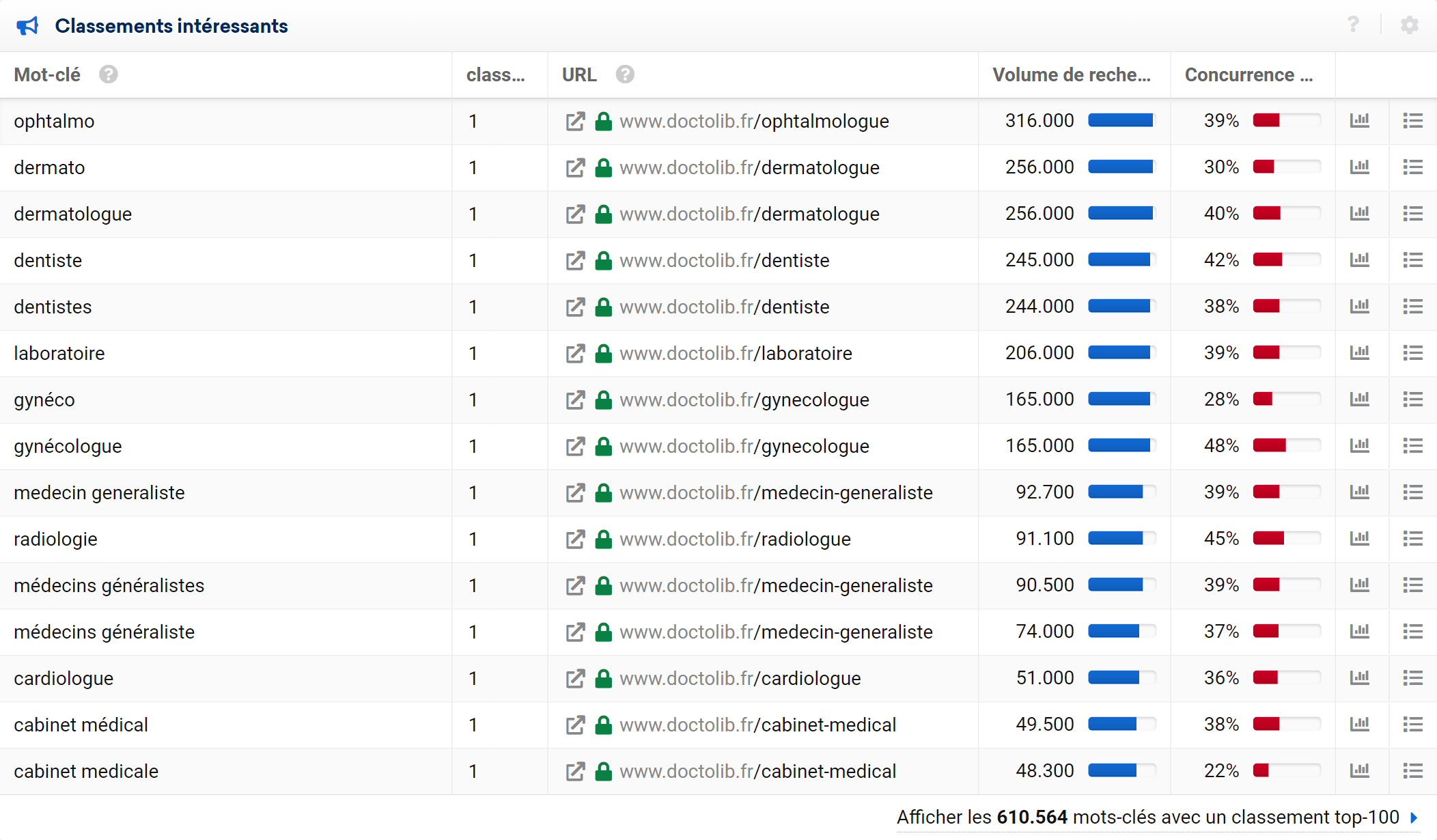Open SERP list icon for radiologie

(x=1413, y=539)
